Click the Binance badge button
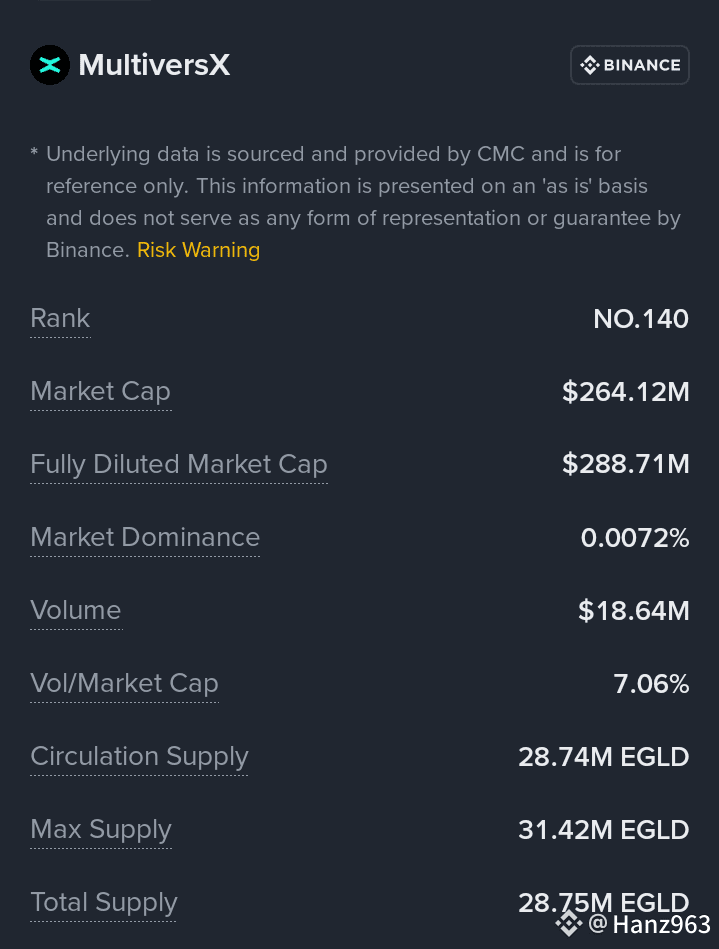 point(629,65)
